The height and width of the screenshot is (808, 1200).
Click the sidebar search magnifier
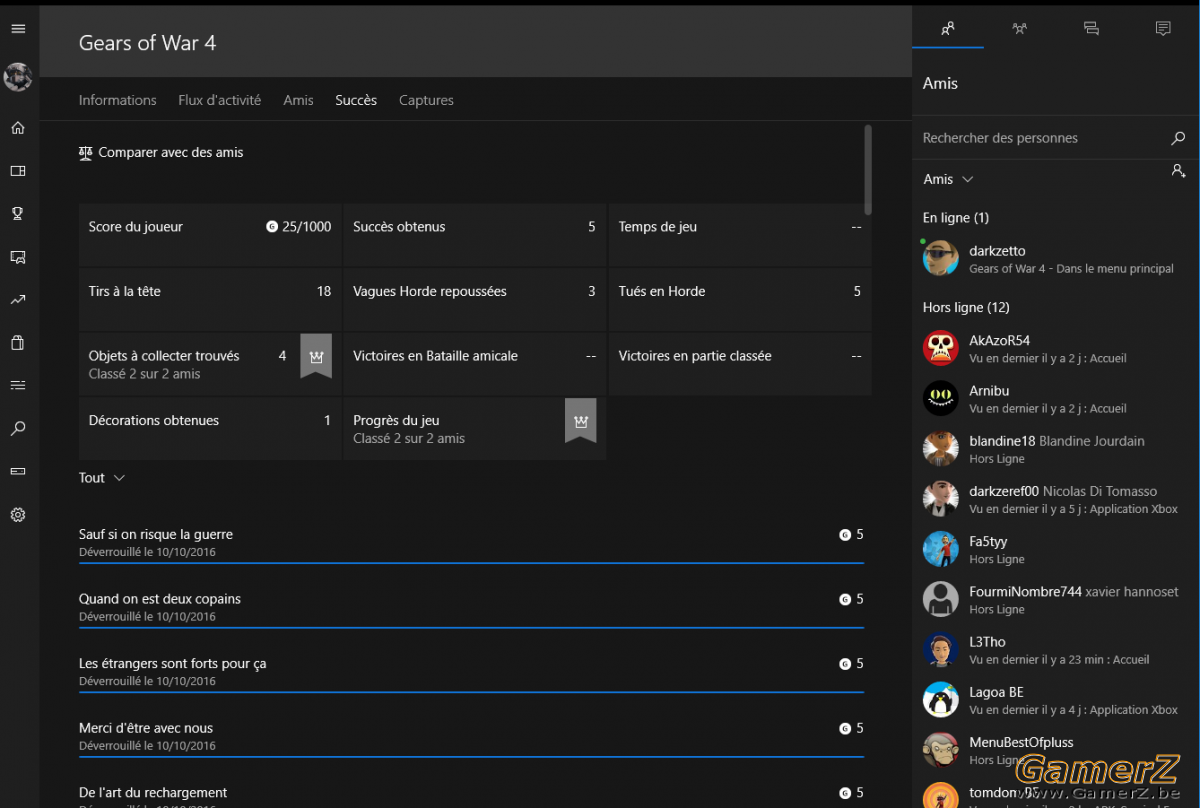(18, 428)
